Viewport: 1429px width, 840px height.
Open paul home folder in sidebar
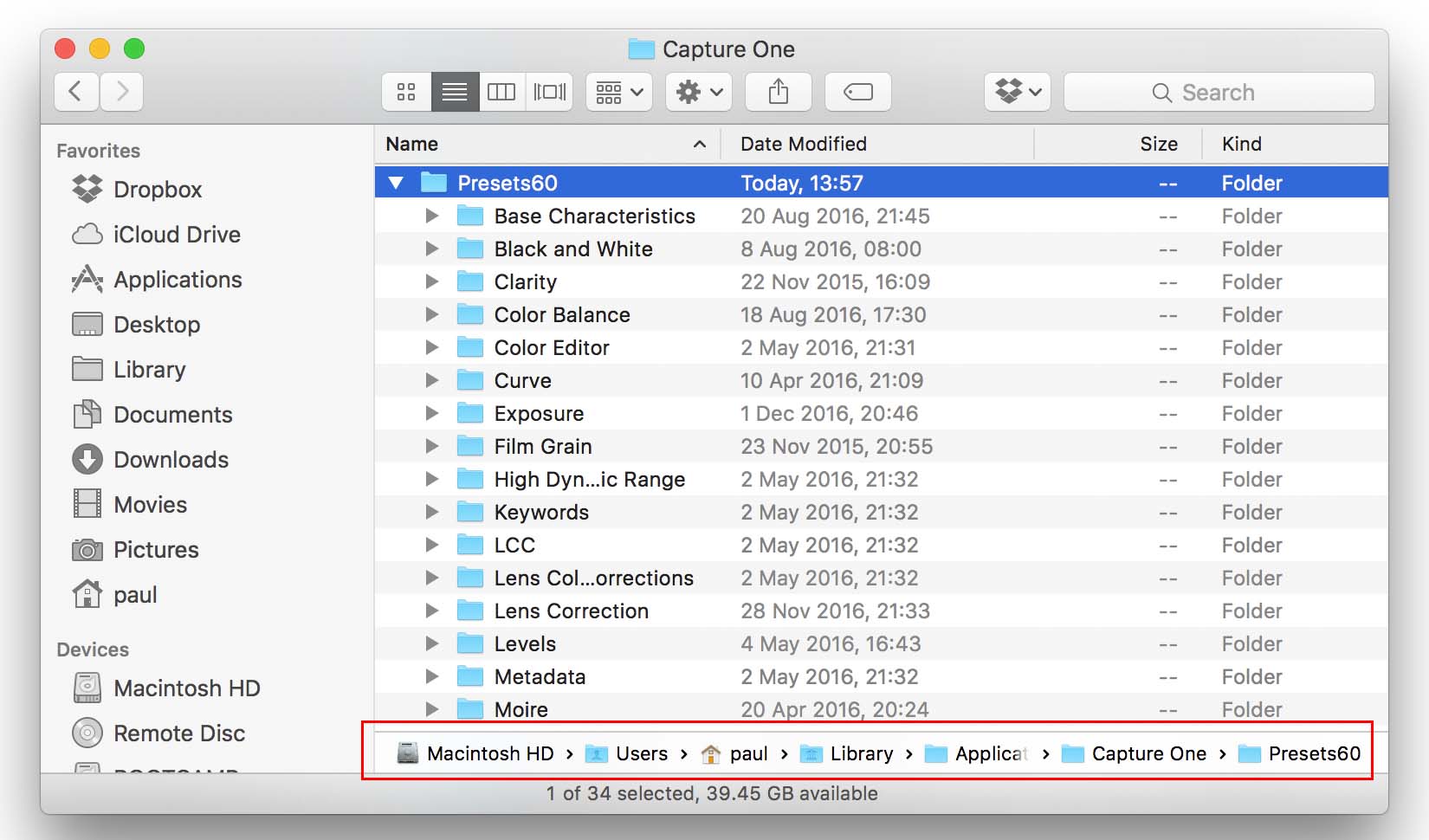point(114,595)
